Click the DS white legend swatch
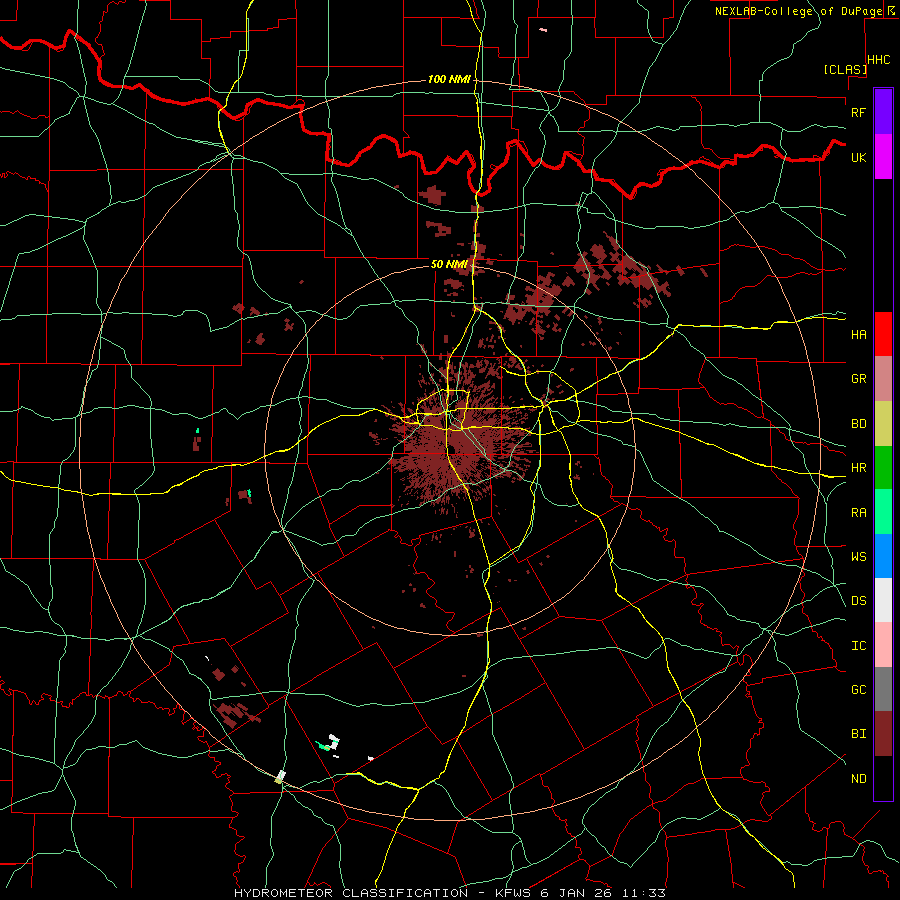Screen dimensions: 900x900 pos(883,600)
